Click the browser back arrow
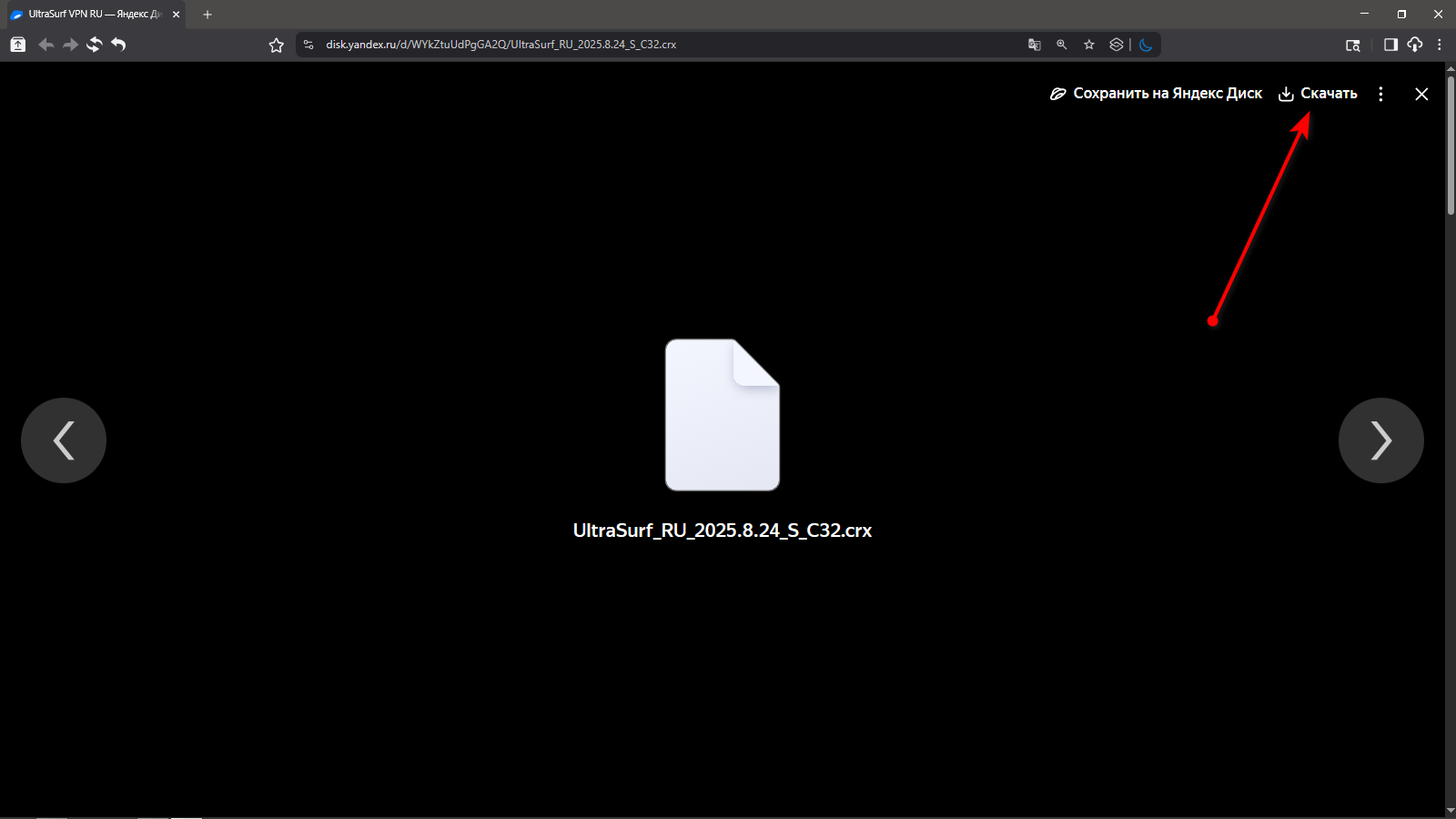The width and height of the screenshot is (1456, 819). (x=45, y=45)
